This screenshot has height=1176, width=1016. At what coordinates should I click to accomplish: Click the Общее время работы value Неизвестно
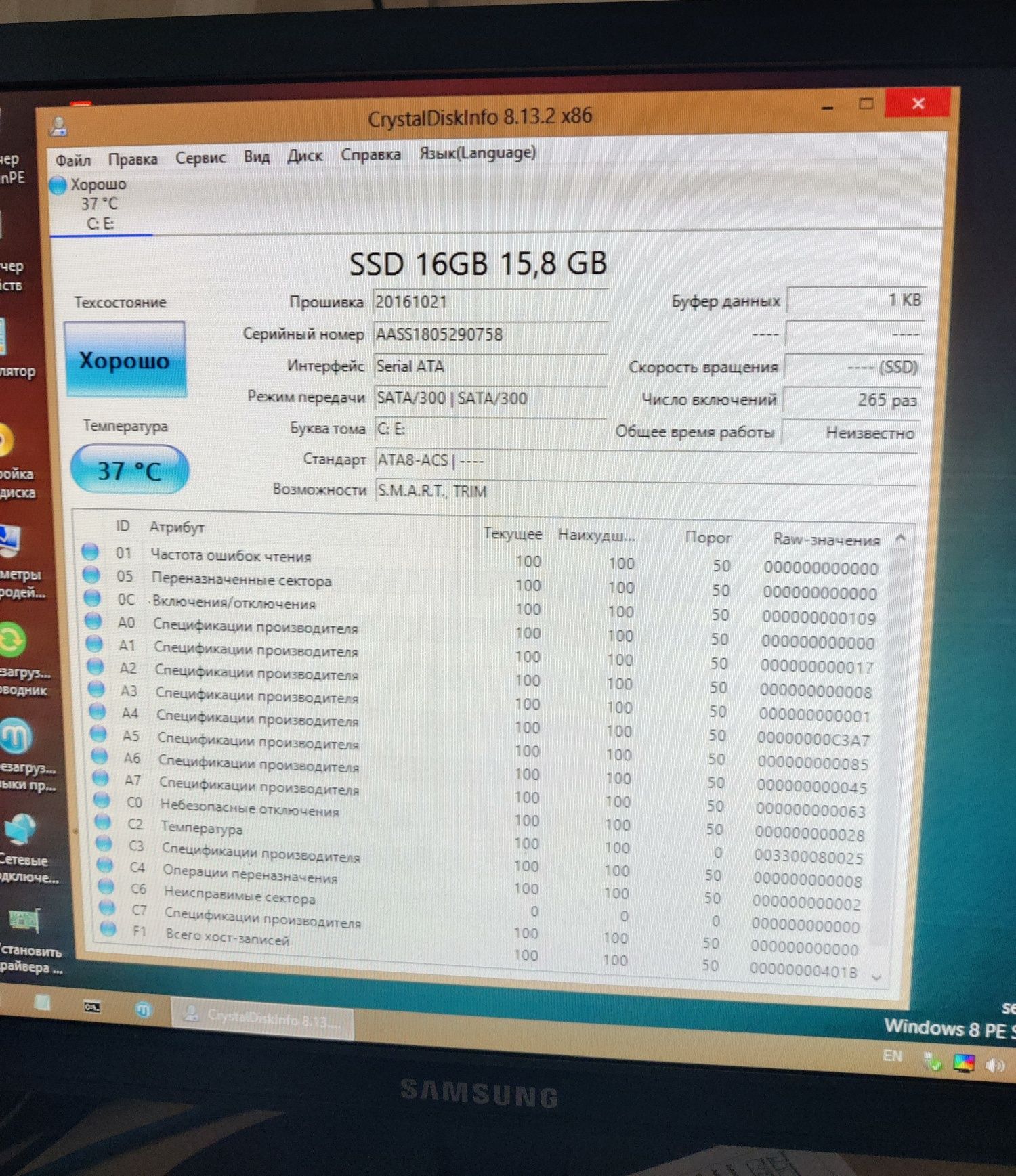(x=849, y=432)
